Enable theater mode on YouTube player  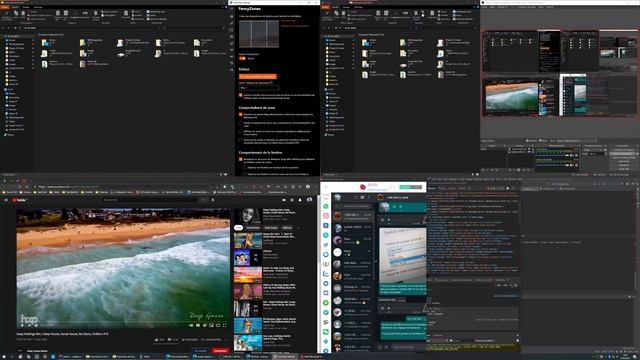pyautogui.click(x=218, y=325)
